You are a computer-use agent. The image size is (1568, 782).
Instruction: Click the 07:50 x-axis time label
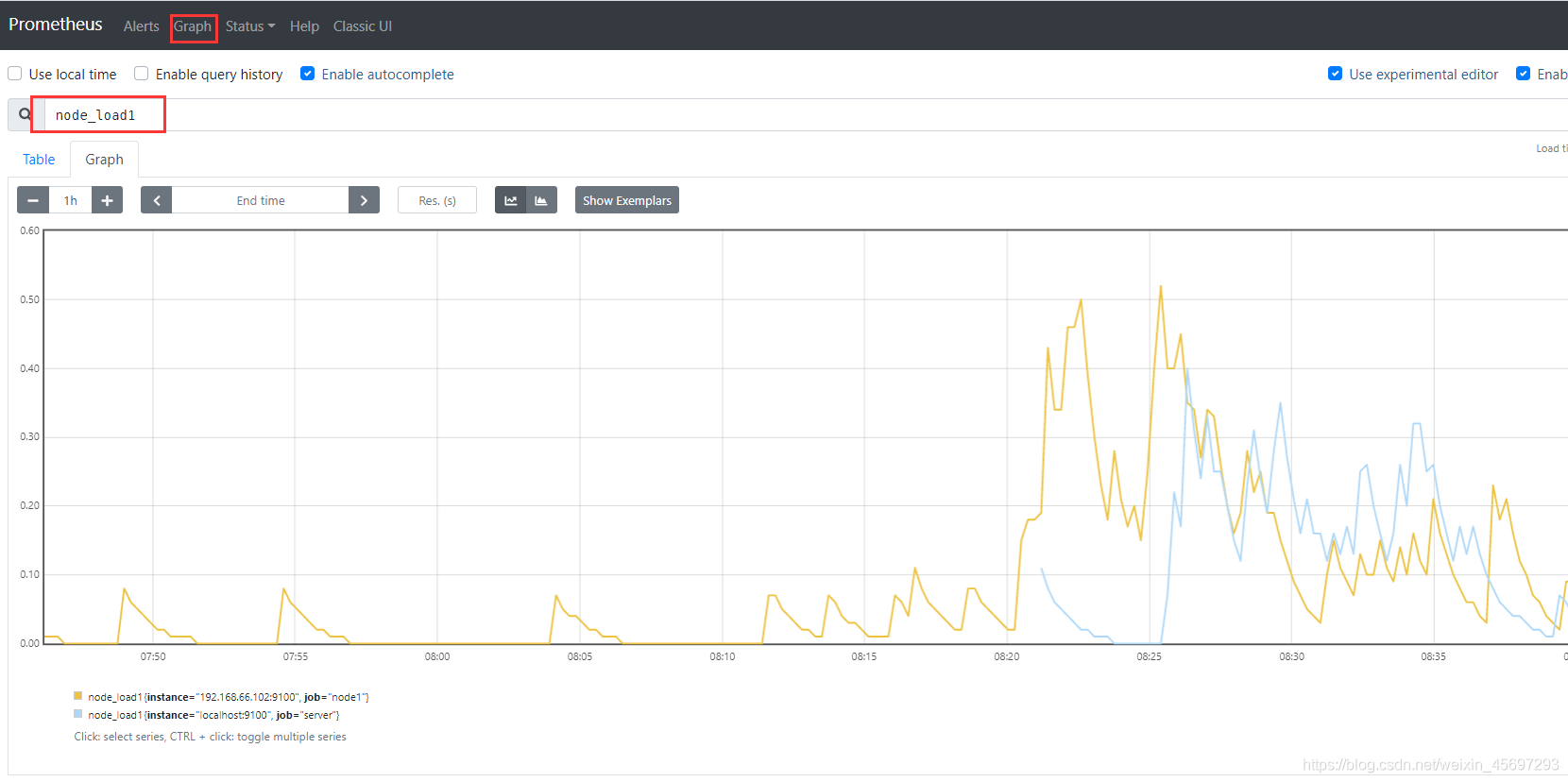coord(153,656)
